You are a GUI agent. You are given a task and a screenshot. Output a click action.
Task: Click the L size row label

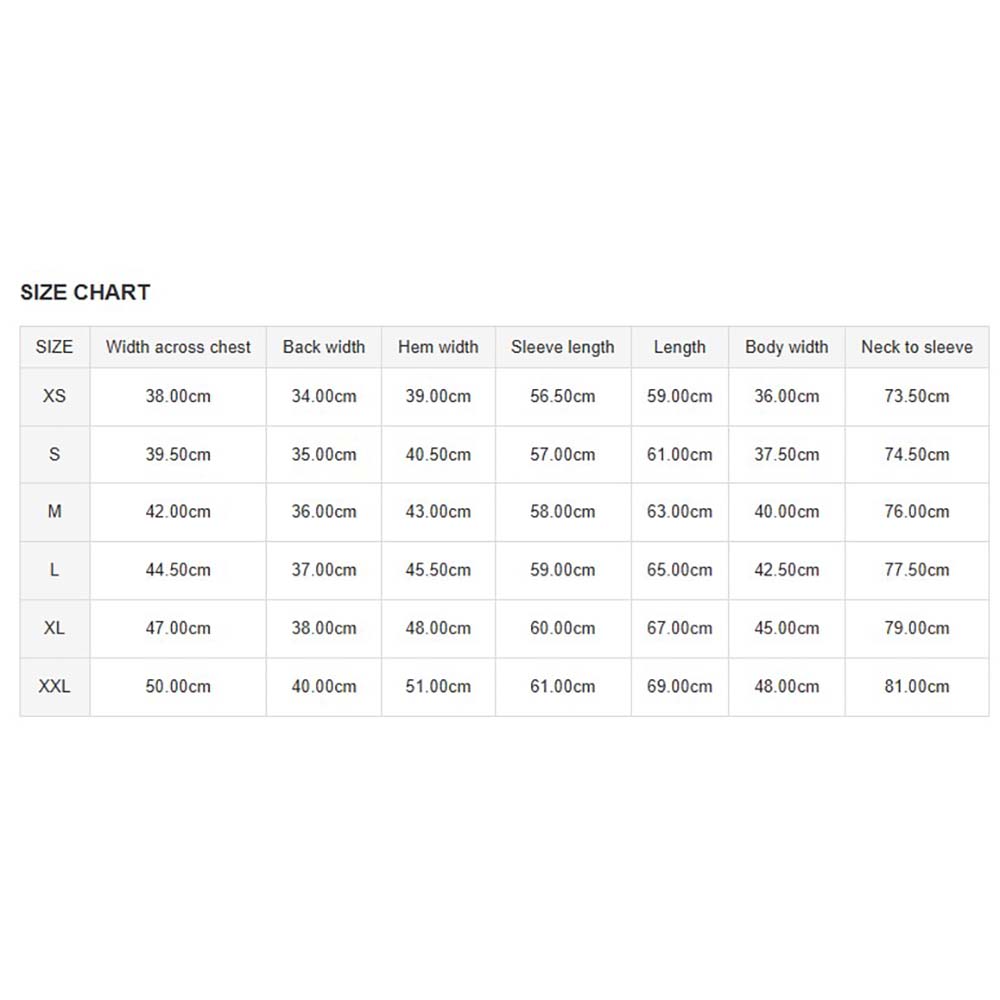55,570
